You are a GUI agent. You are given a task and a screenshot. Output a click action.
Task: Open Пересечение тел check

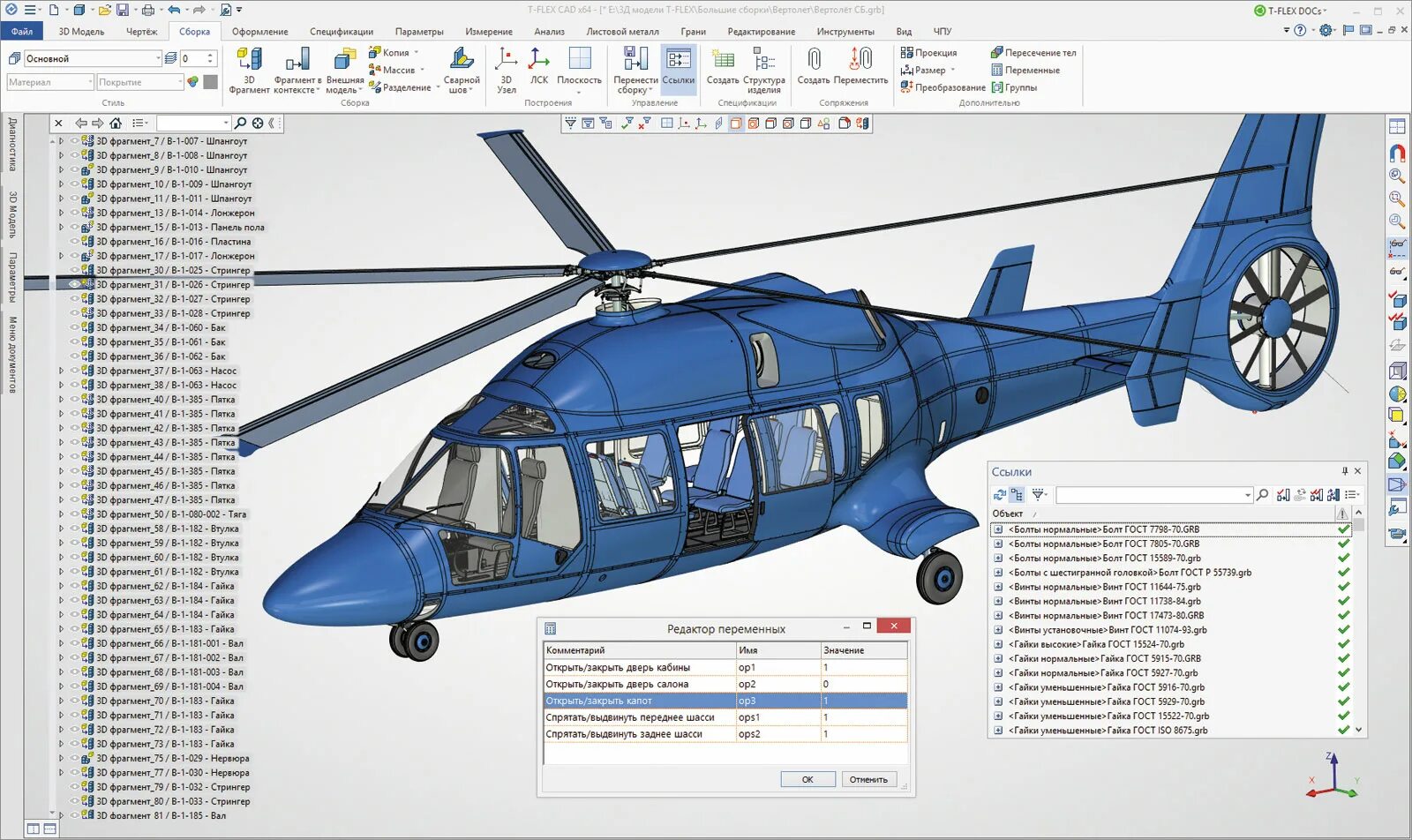(1033, 53)
